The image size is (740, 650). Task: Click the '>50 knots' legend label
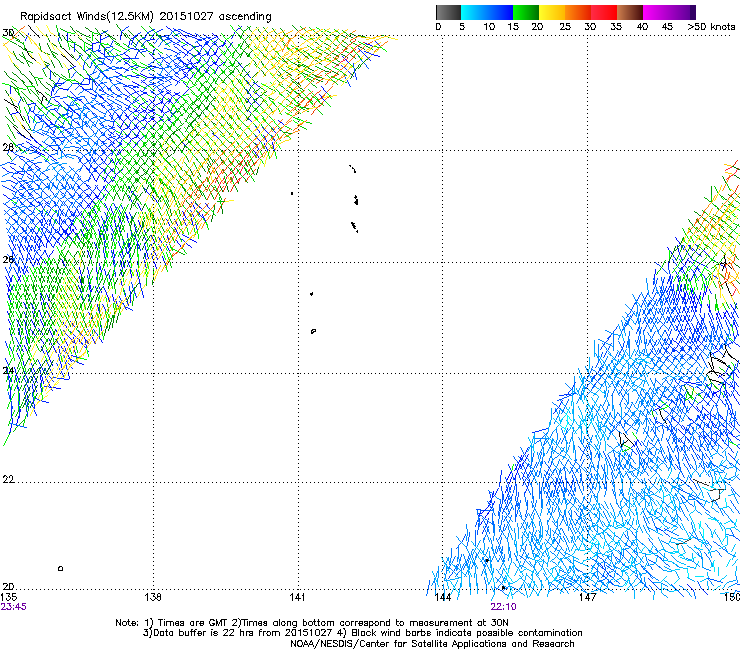tap(711, 27)
